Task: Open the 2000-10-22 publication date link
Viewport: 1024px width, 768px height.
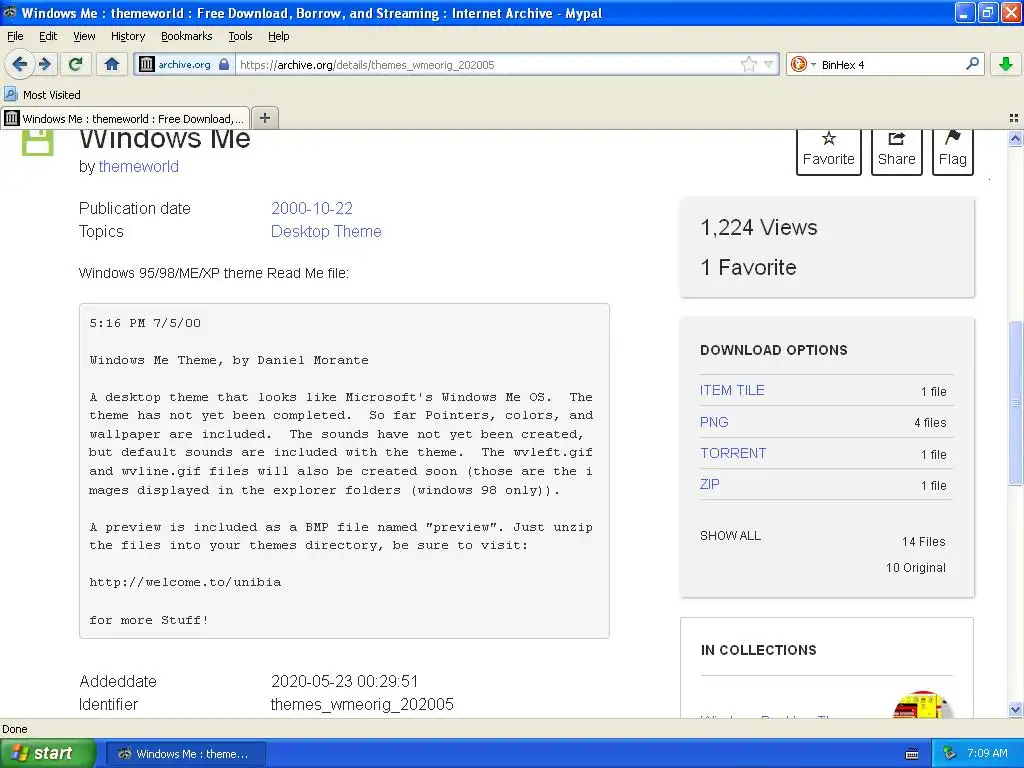Action: pos(312,208)
